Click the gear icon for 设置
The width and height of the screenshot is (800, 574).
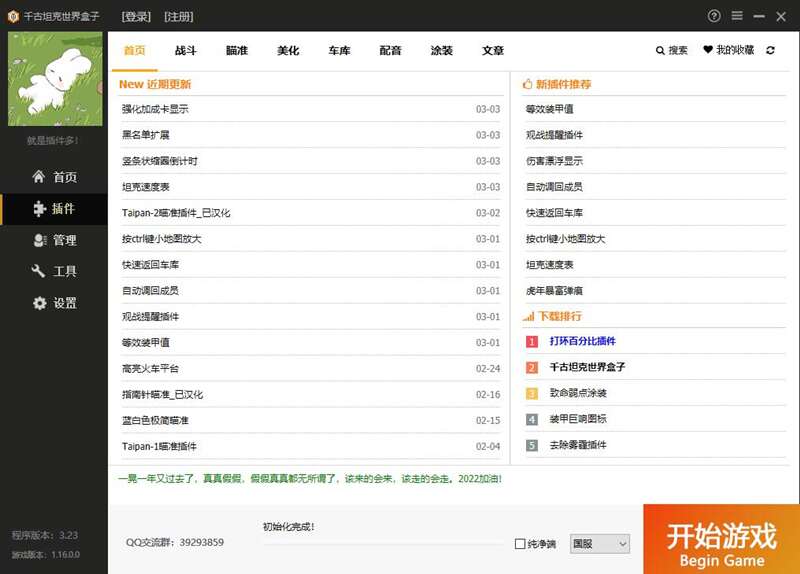click(x=39, y=303)
